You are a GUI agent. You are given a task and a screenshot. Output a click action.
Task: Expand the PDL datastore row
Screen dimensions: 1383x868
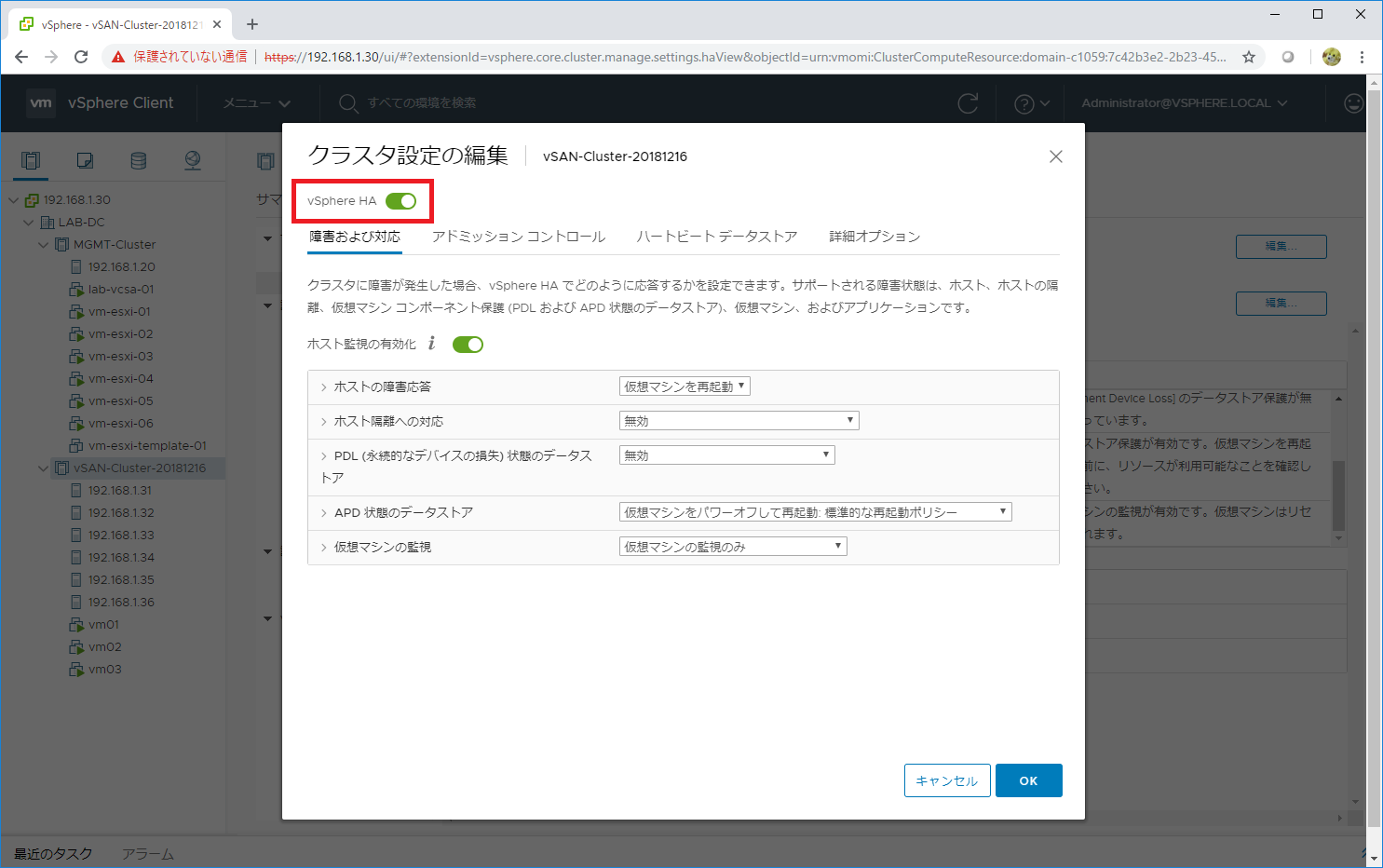[324, 456]
